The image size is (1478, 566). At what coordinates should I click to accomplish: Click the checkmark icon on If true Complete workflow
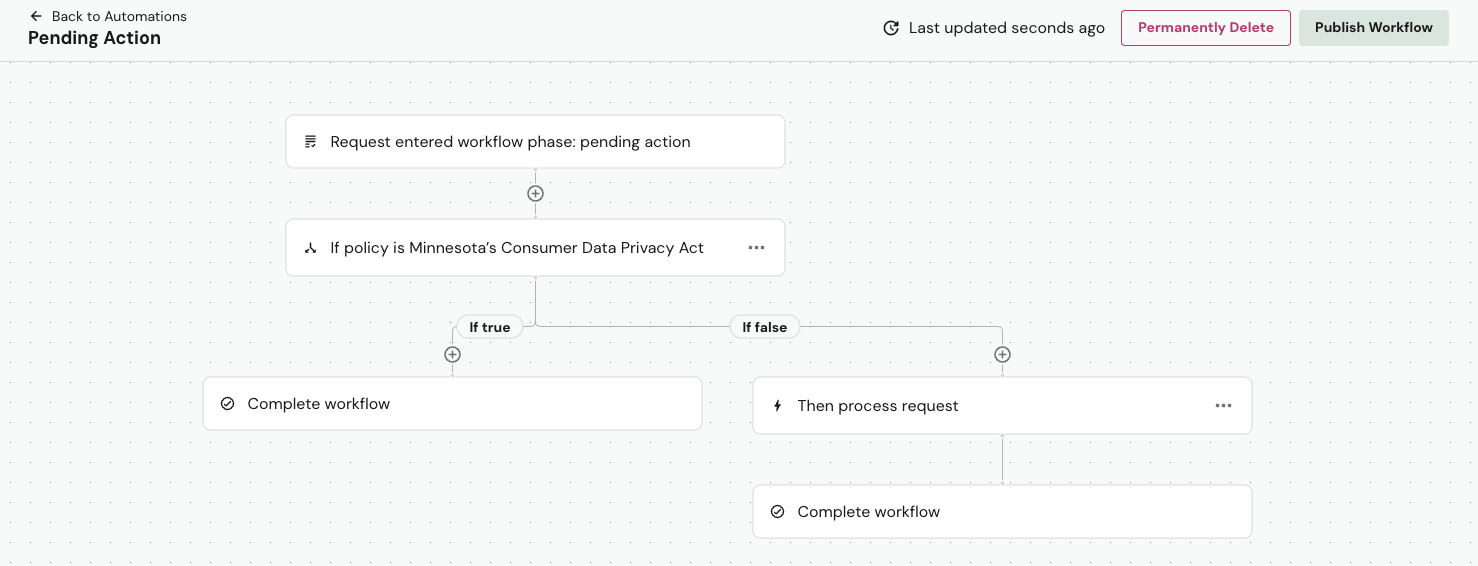click(227, 404)
